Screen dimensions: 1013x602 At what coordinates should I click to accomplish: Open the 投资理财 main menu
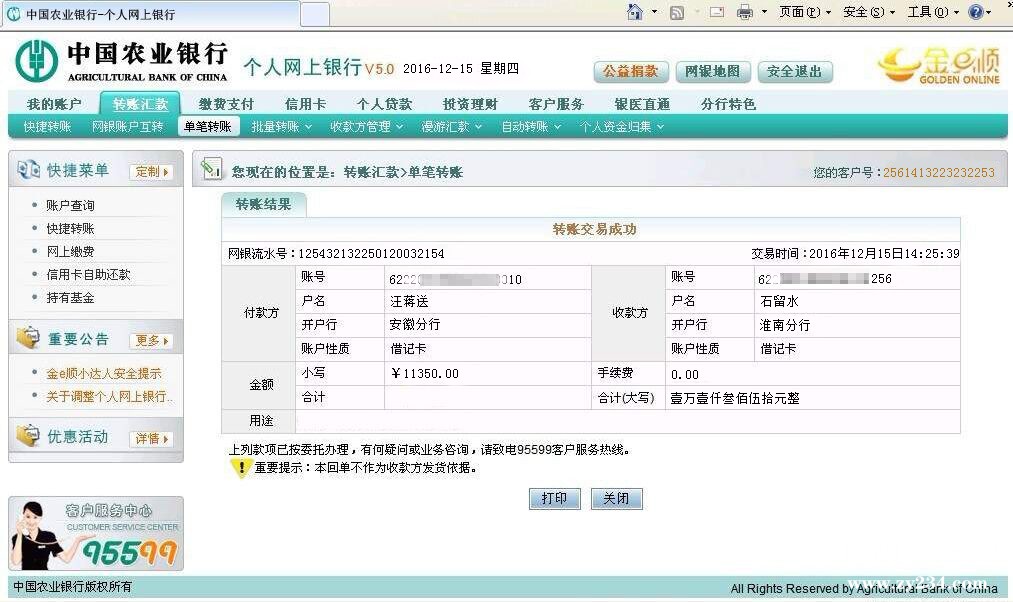point(470,104)
